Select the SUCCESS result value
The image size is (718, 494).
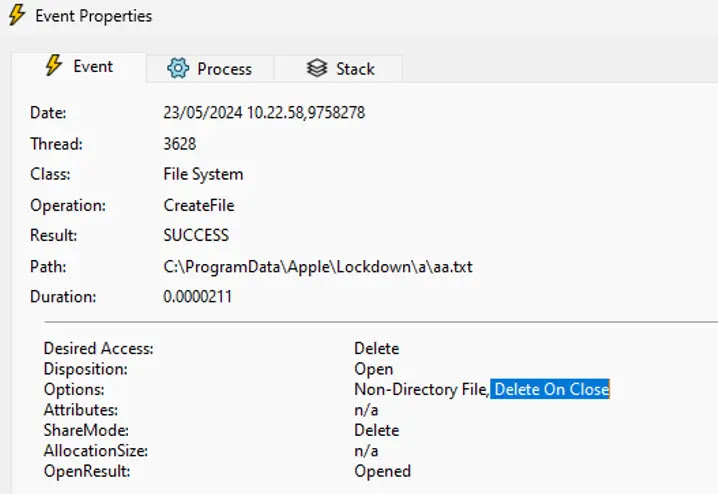click(x=196, y=235)
